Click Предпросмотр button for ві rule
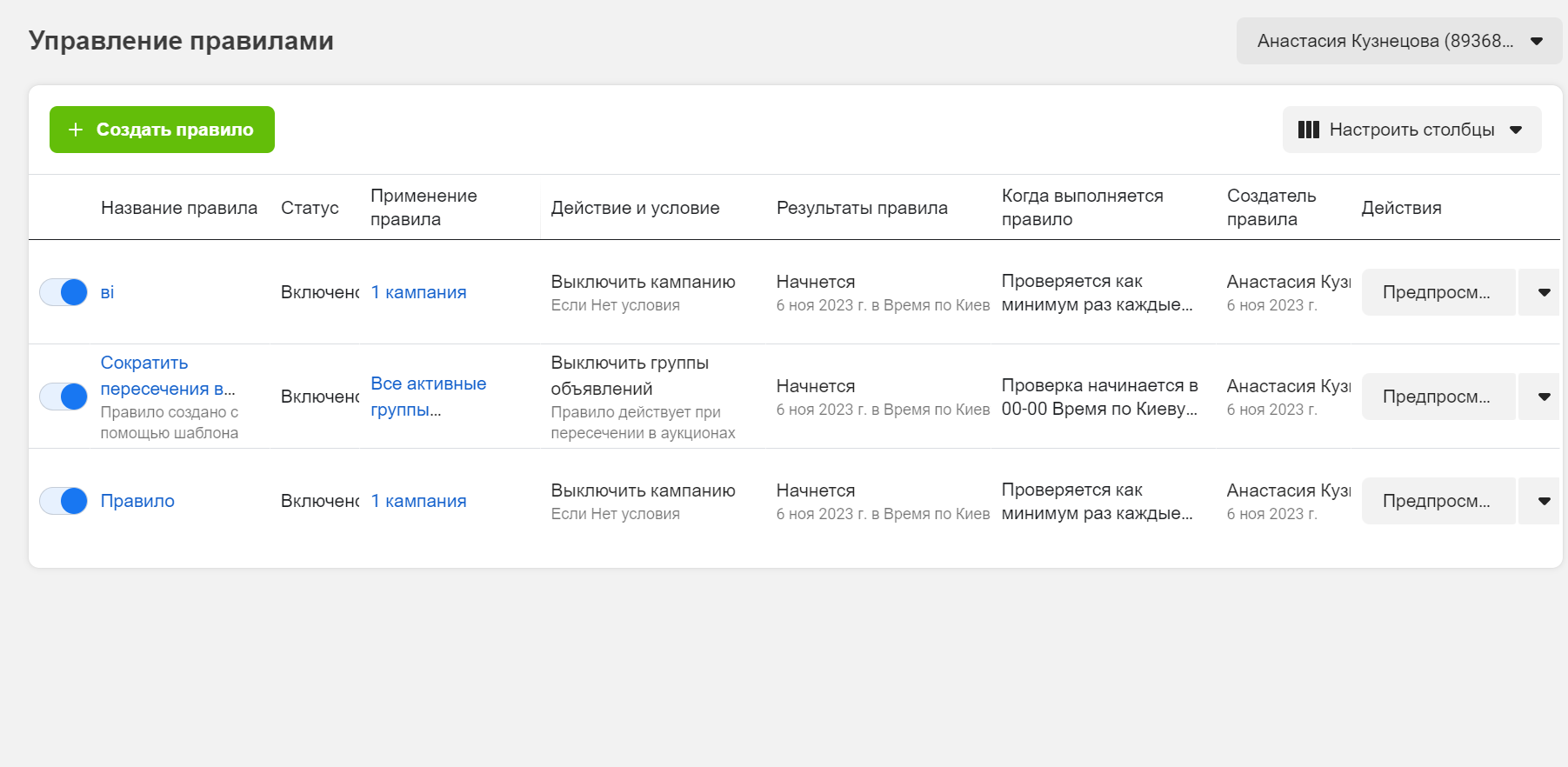Viewport: 1568px width, 767px height. [1438, 292]
